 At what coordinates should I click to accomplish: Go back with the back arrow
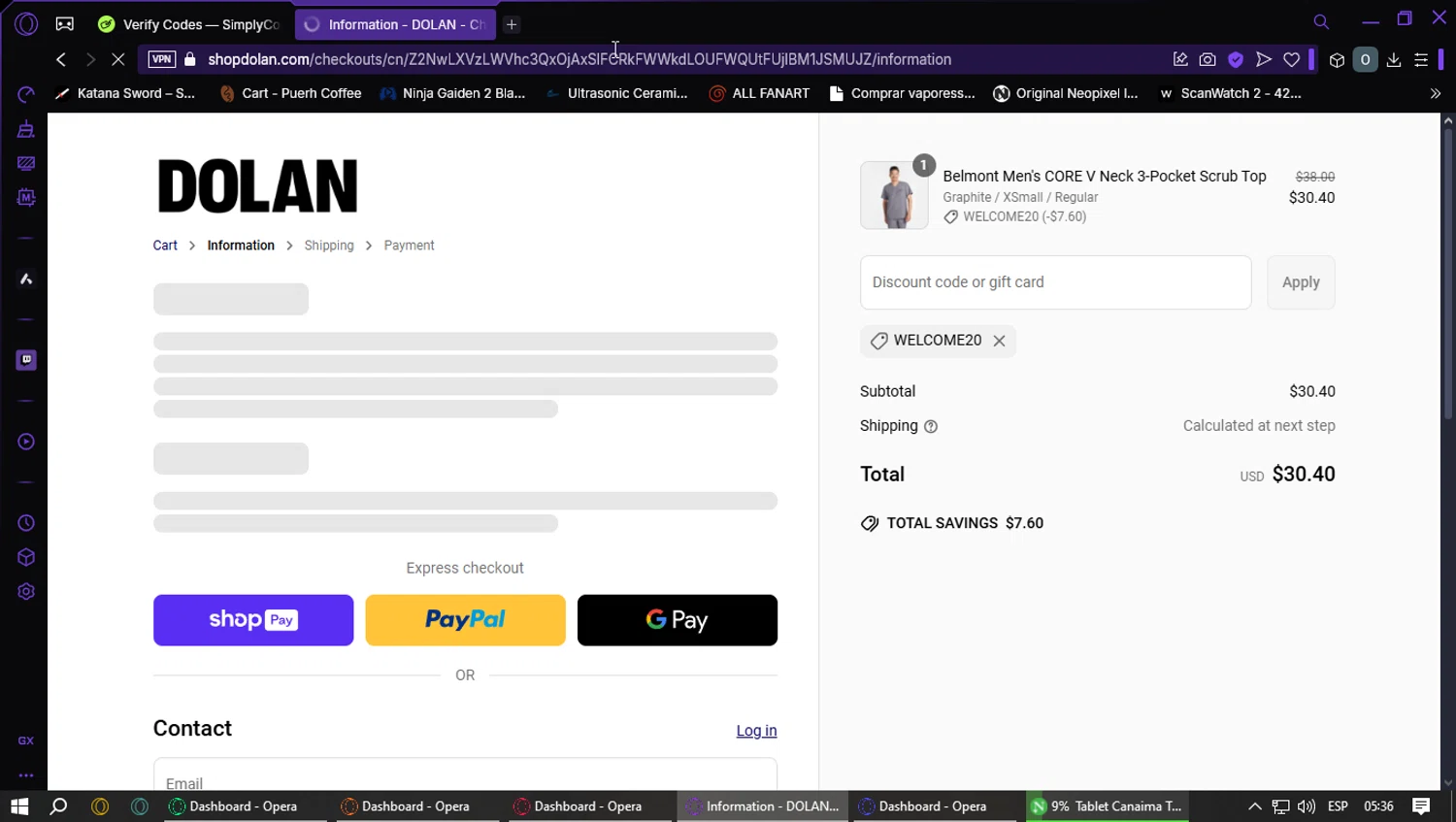[x=61, y=59]
